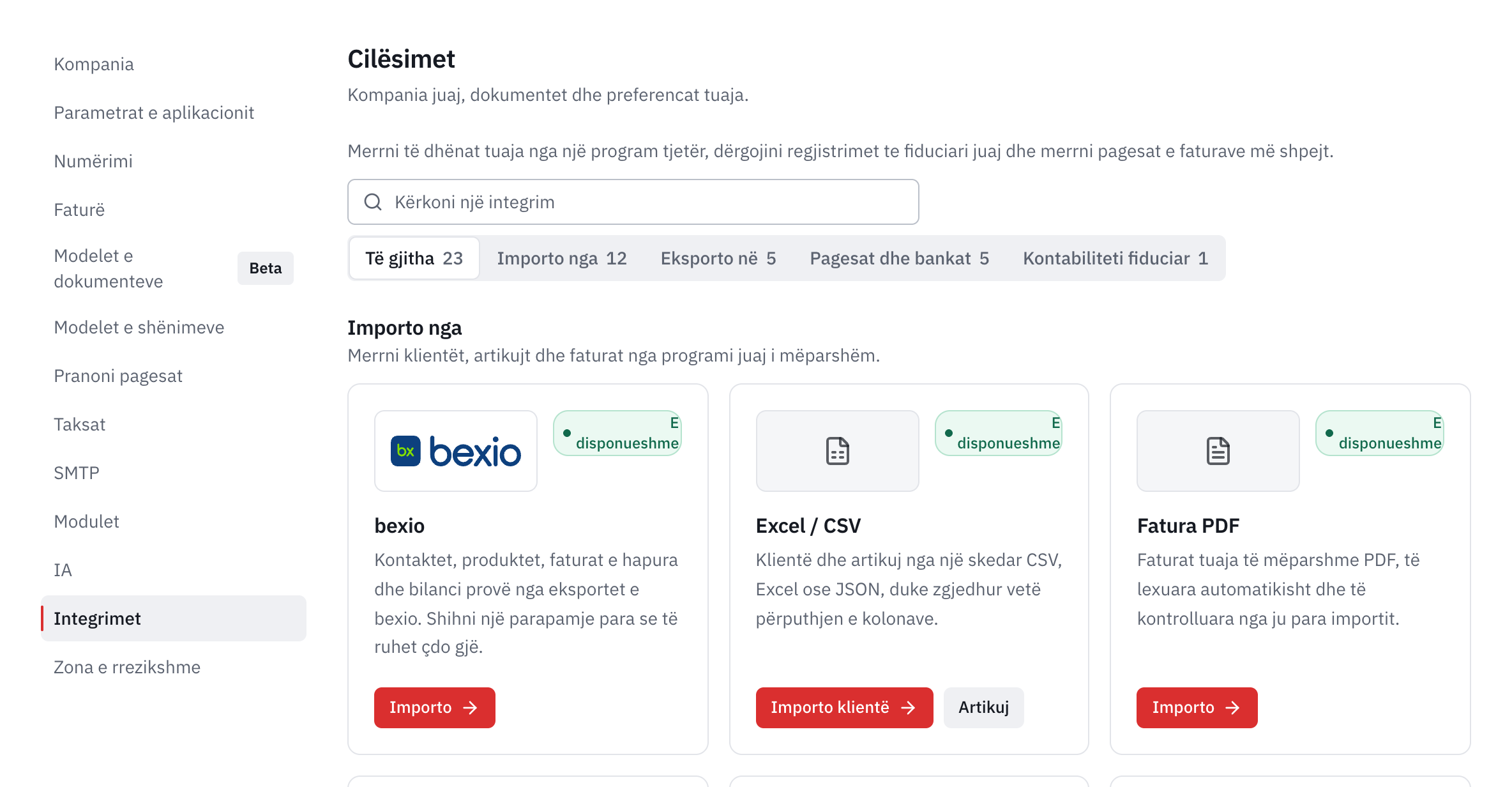Click the Fatura PDF card title
This screenshot has width=1512, height=787.
[1188, 526]
